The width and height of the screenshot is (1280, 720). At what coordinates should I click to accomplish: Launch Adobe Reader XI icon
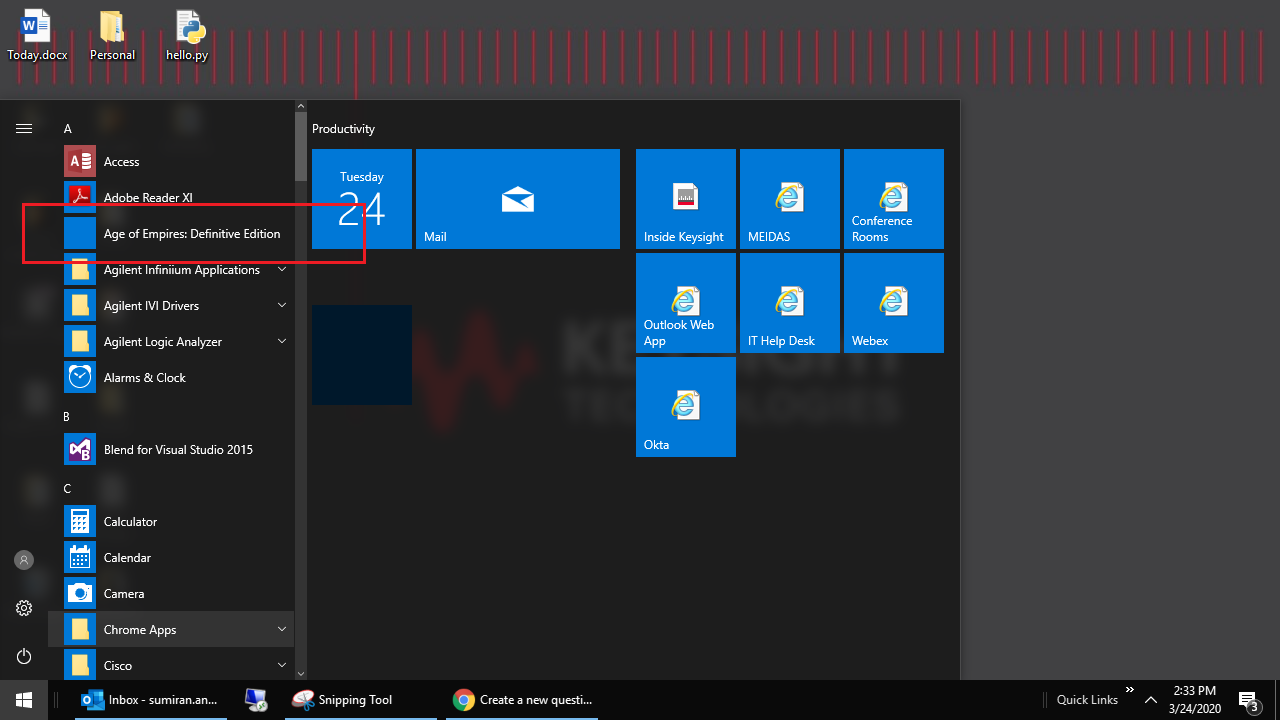tap(80, 198)
